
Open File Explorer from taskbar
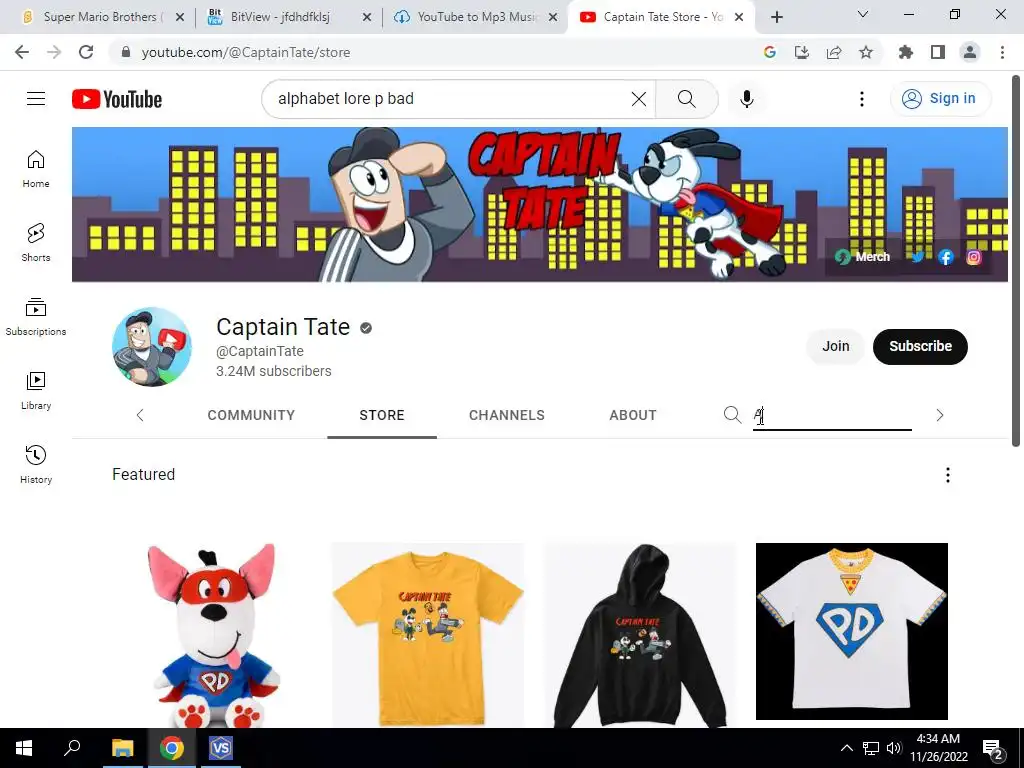coord(122,748)
